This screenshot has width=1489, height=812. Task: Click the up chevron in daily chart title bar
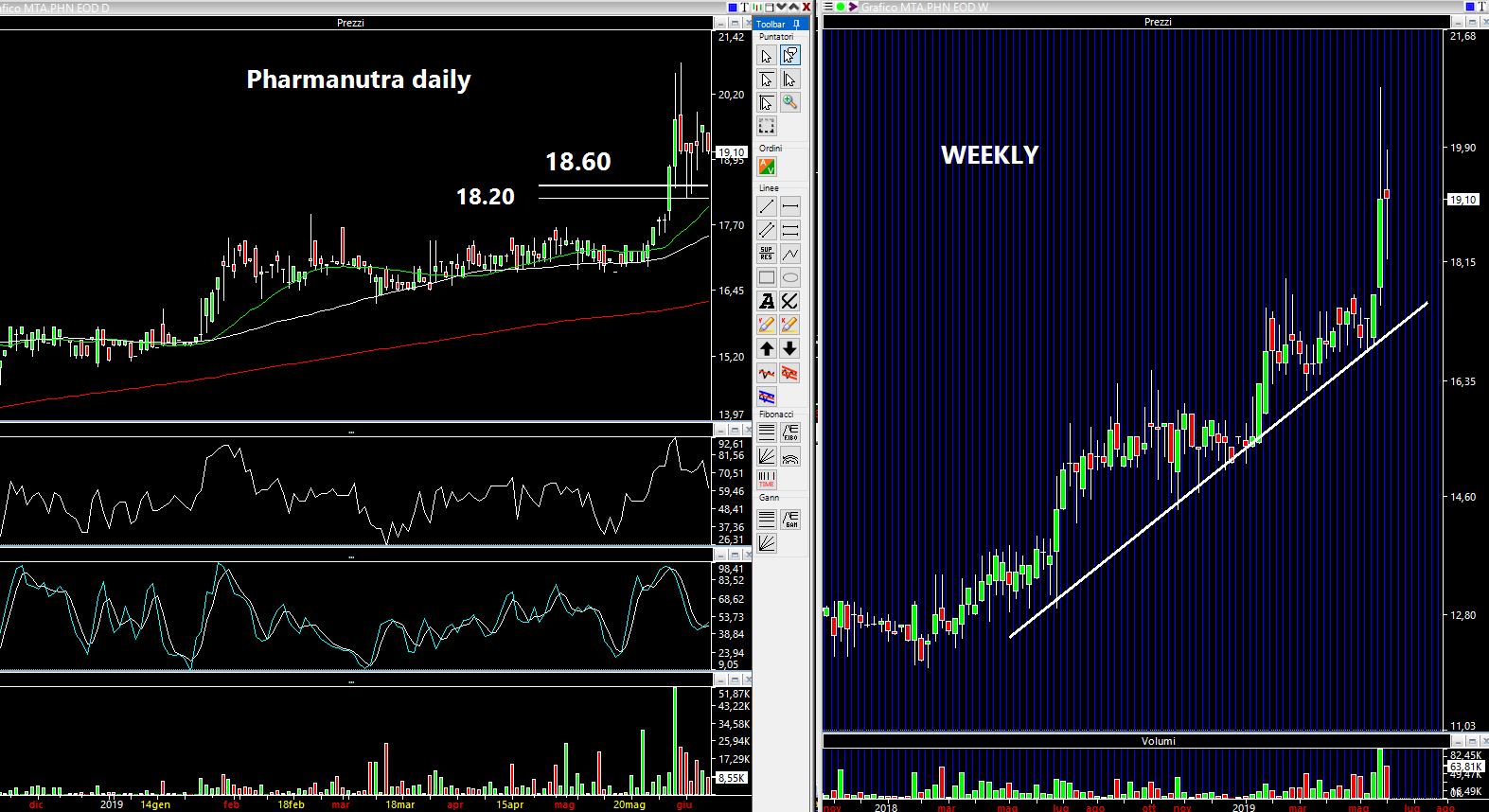pyautogui.click(x=793, y=7)
